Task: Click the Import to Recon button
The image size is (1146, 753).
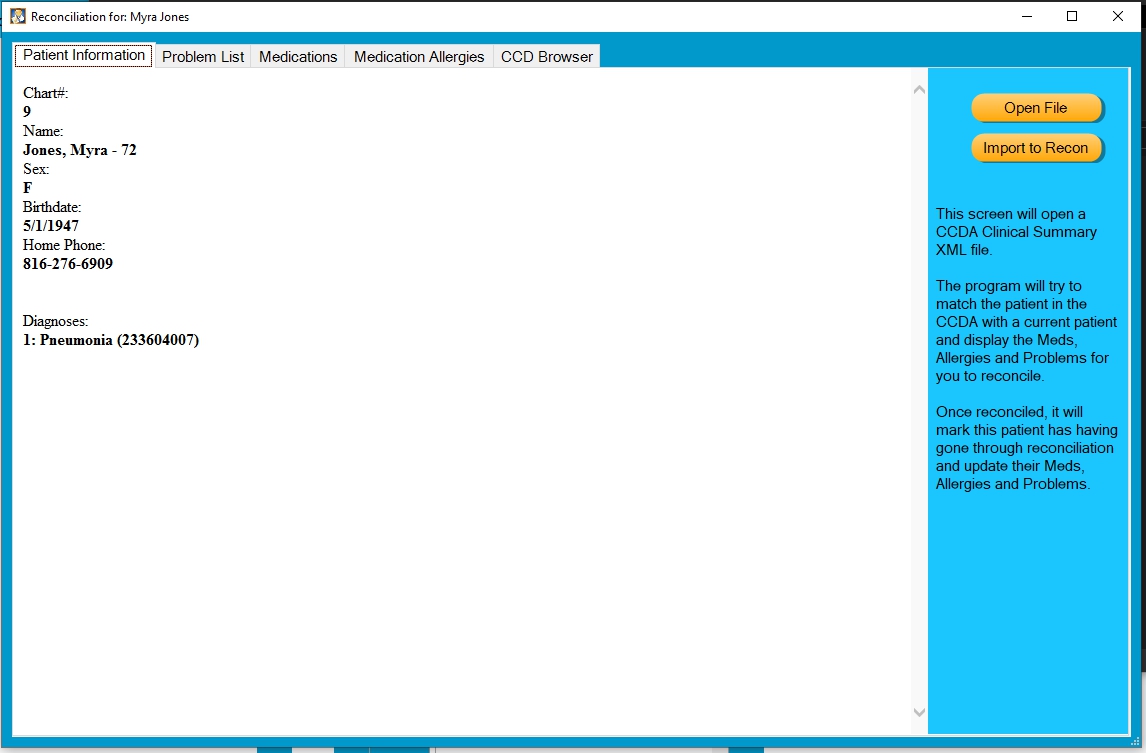Action: tap(1036, 148)
